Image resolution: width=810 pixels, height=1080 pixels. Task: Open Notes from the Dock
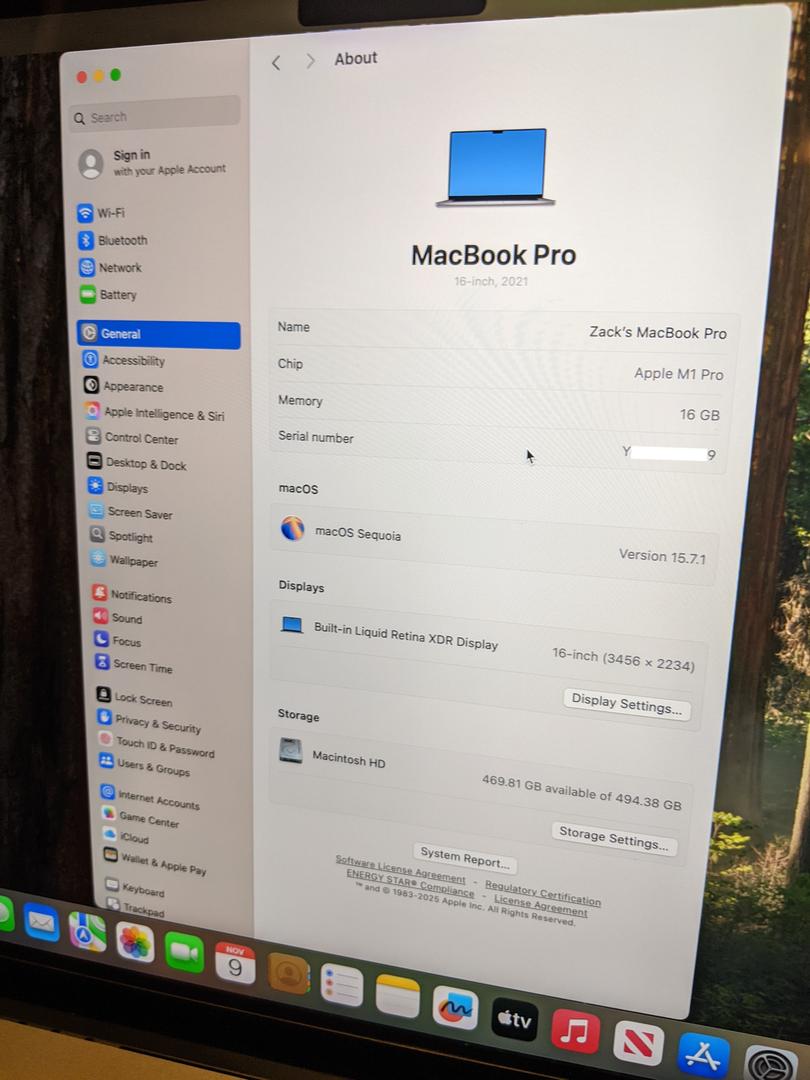pyautogui.click(x=397, y=996)
